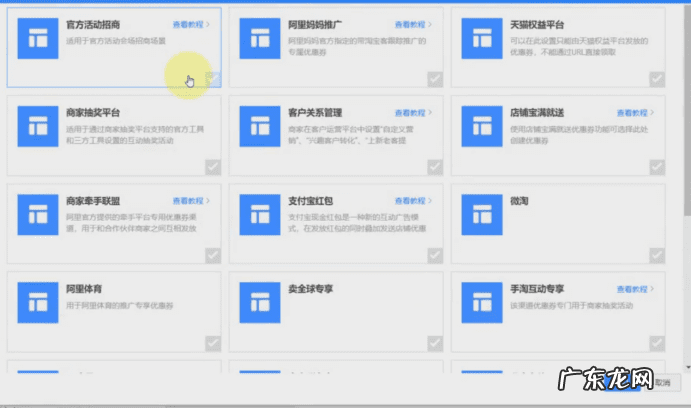This screenshot has height=408, width=692.
Task: Tick the checkbox on 手淘互动专享 card
Action: pos(657,344)
